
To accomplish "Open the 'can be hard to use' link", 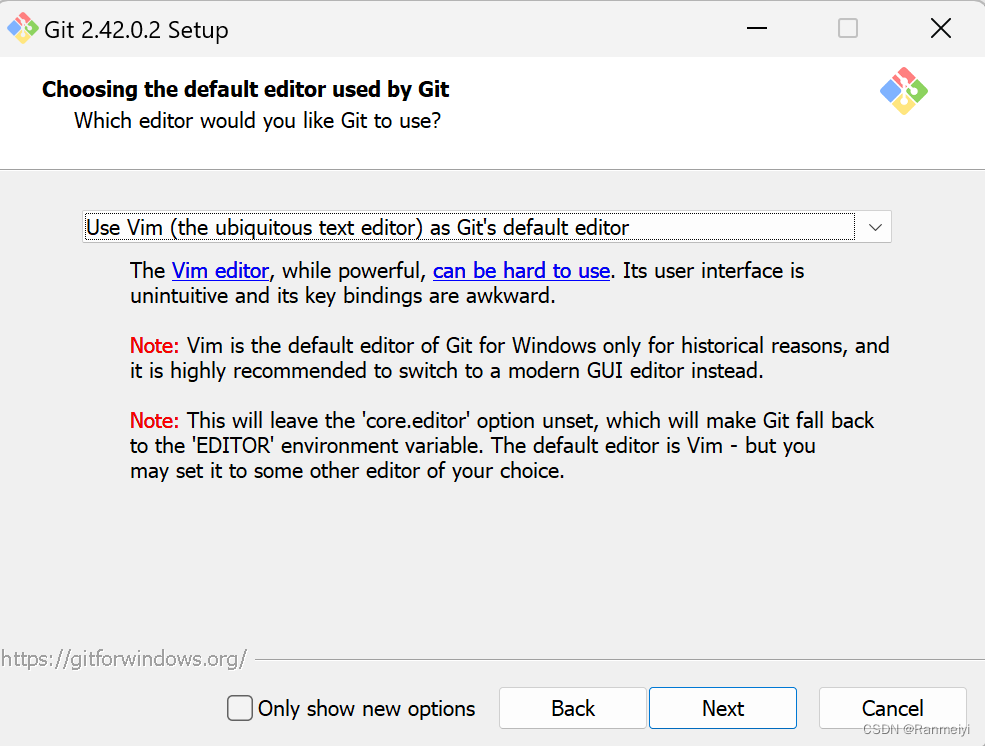I will point(521,271).
